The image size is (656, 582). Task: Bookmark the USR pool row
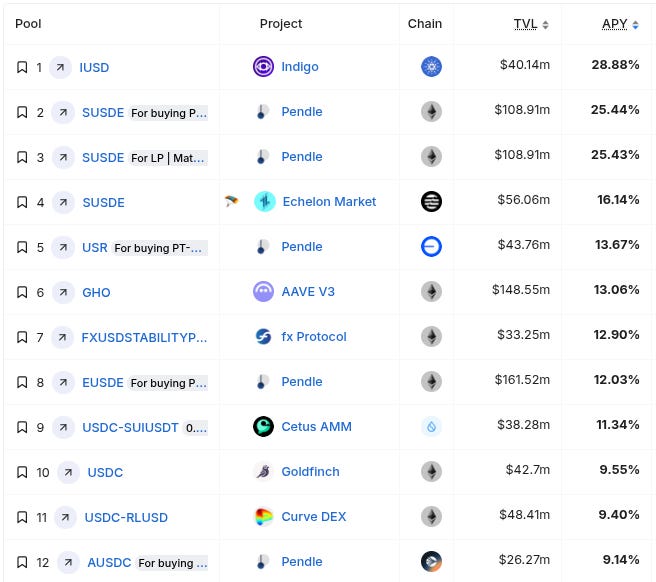(x=22, y=247)
